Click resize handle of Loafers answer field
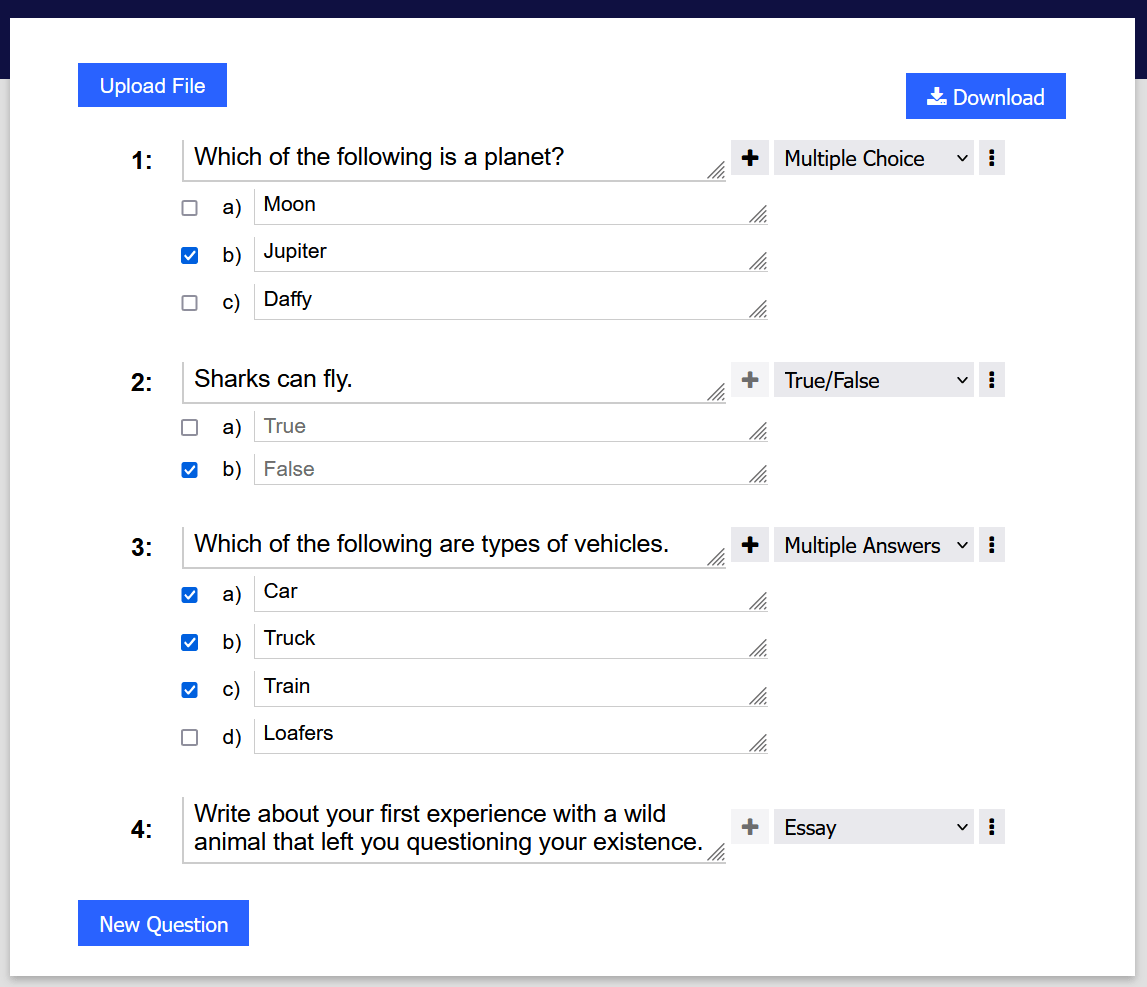Screen dimensions: 1147x987 tap(759, 743)
